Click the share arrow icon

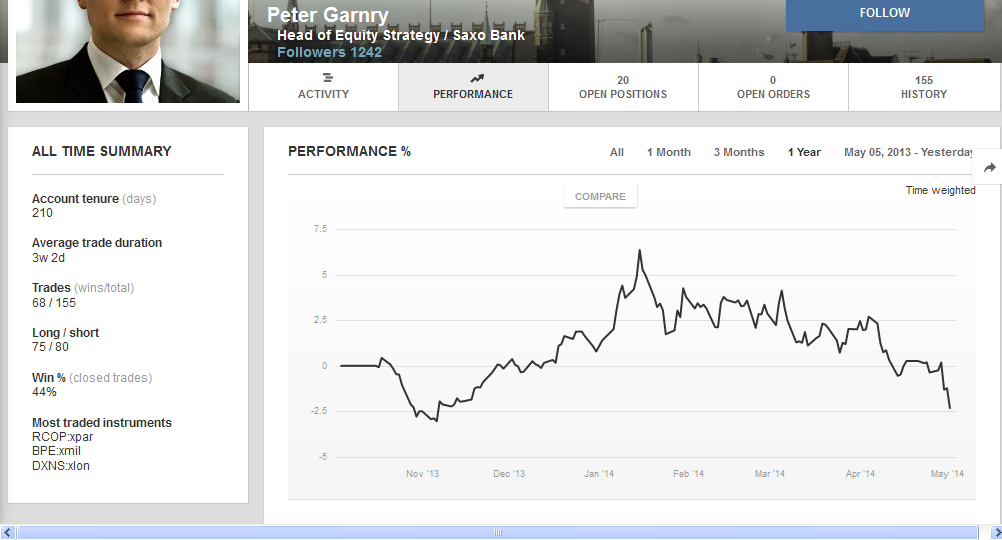pos(990,168)
